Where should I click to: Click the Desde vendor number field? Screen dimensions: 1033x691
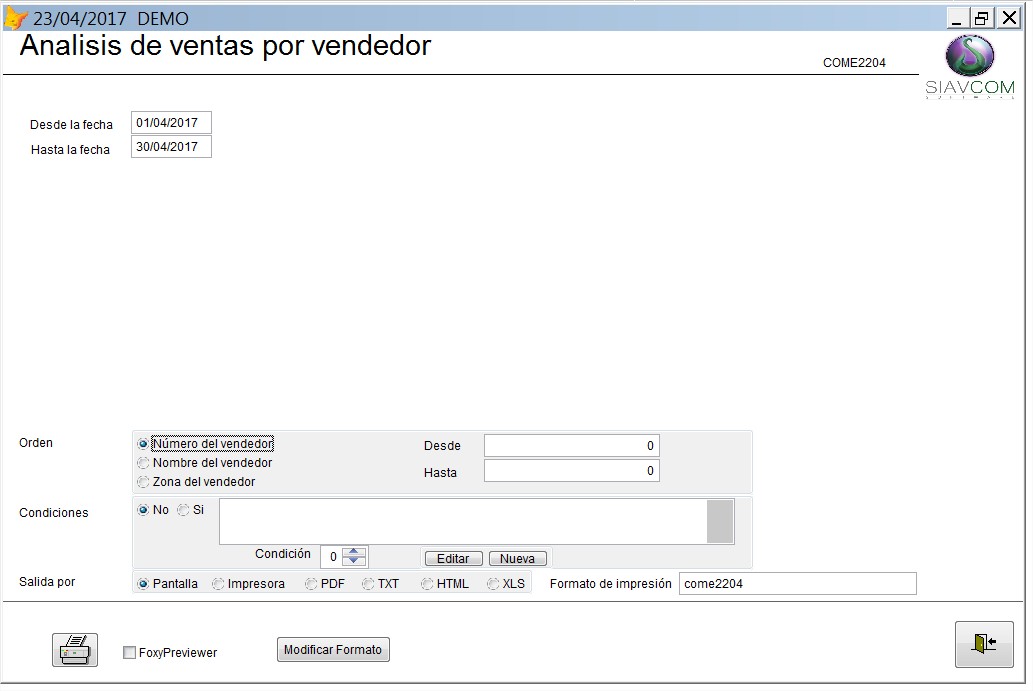coord(571,446)
